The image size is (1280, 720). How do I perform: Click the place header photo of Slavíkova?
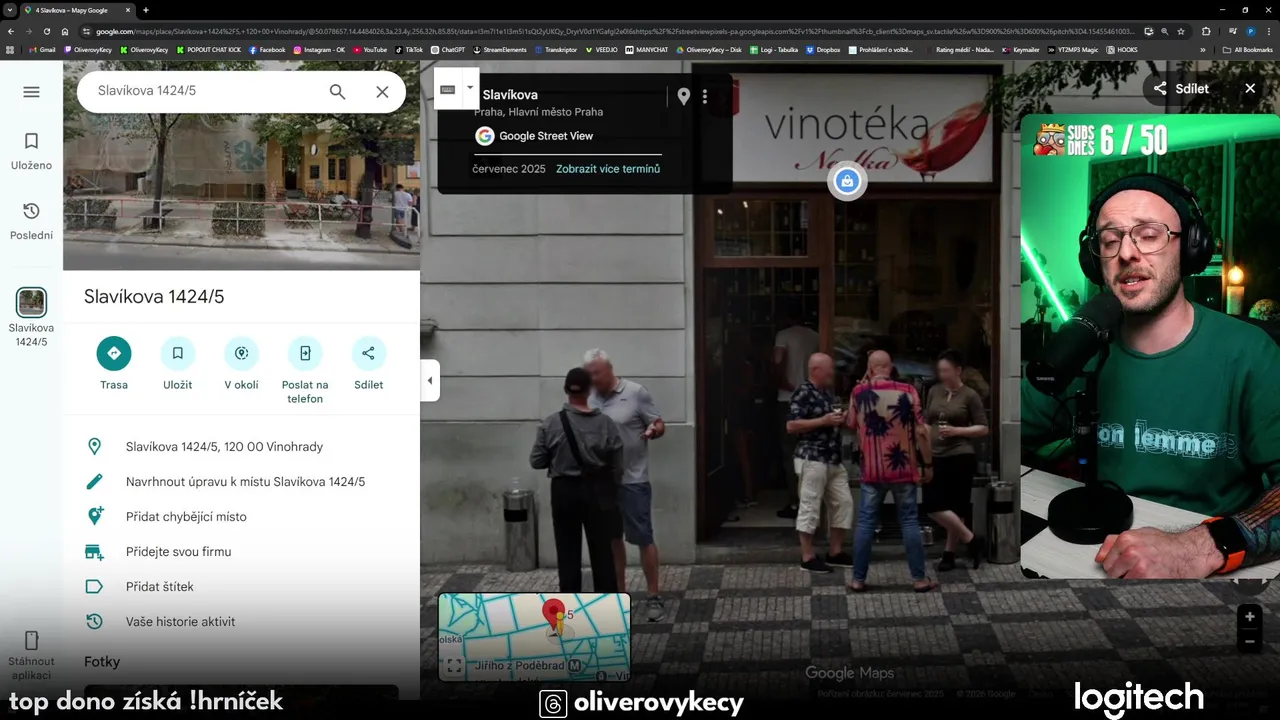point(241,165)
